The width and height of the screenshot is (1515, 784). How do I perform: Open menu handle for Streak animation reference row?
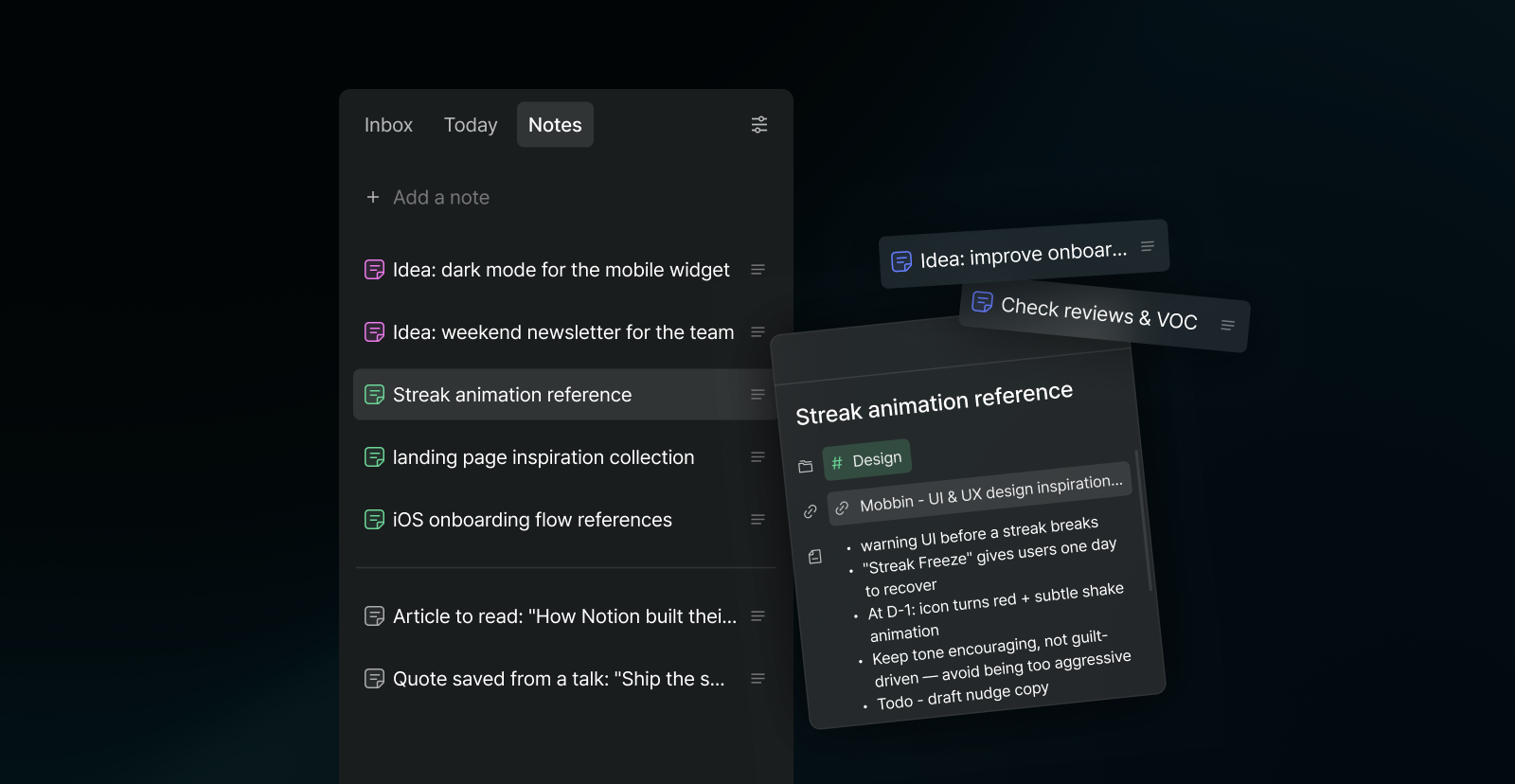[757, 395]
